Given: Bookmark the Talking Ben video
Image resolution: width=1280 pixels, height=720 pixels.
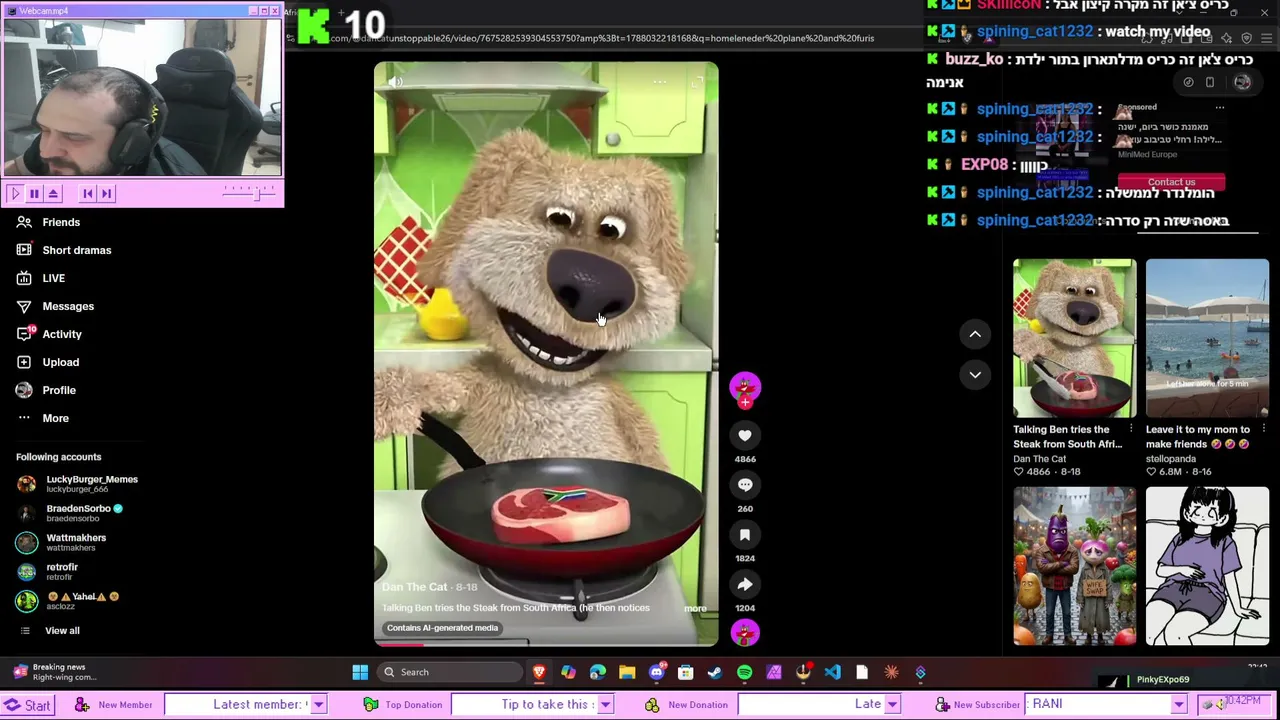Looking at the screenshot, I should (745, 535).
